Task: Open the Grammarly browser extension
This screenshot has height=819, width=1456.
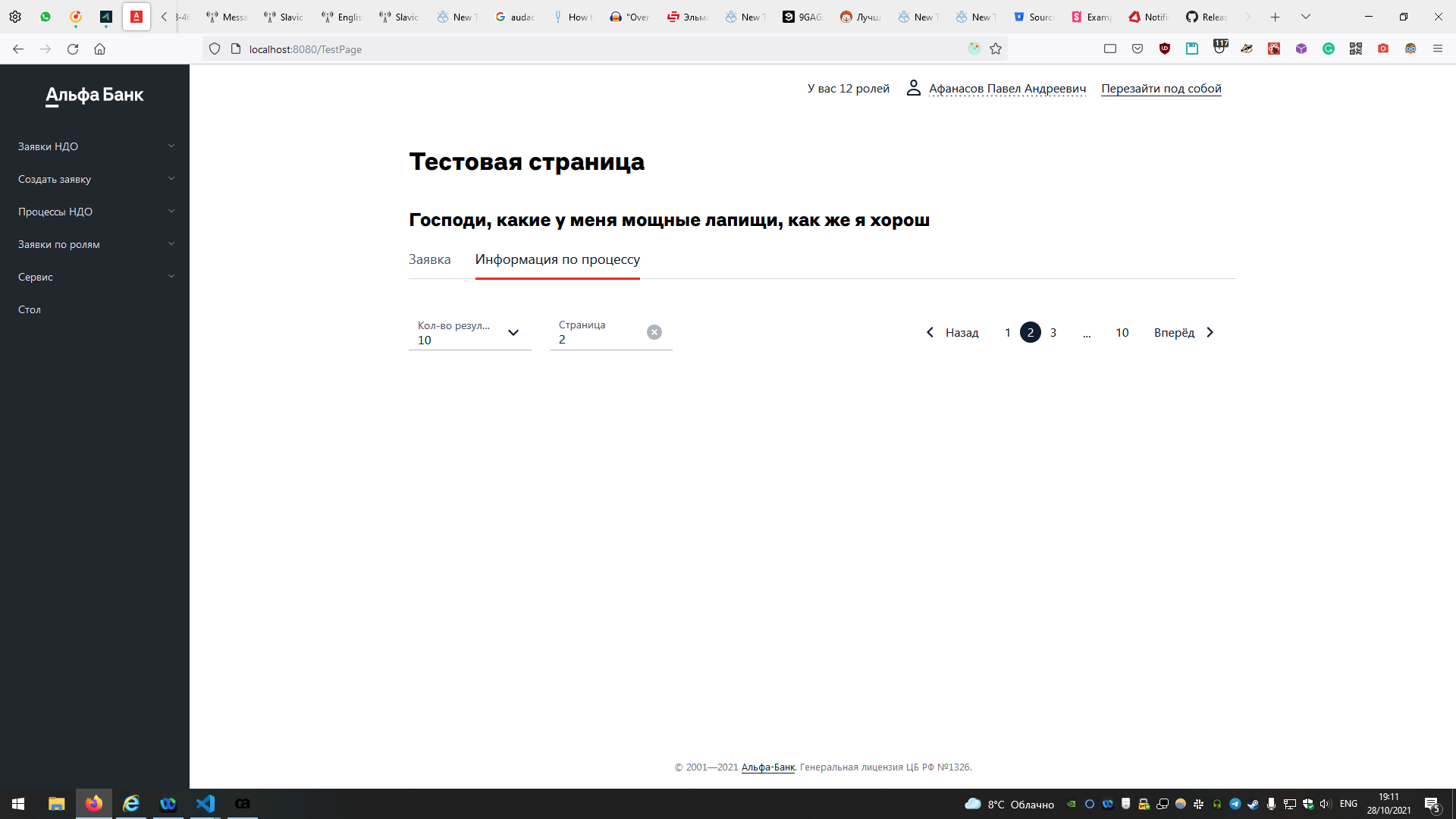Action: pos(1328,49)
